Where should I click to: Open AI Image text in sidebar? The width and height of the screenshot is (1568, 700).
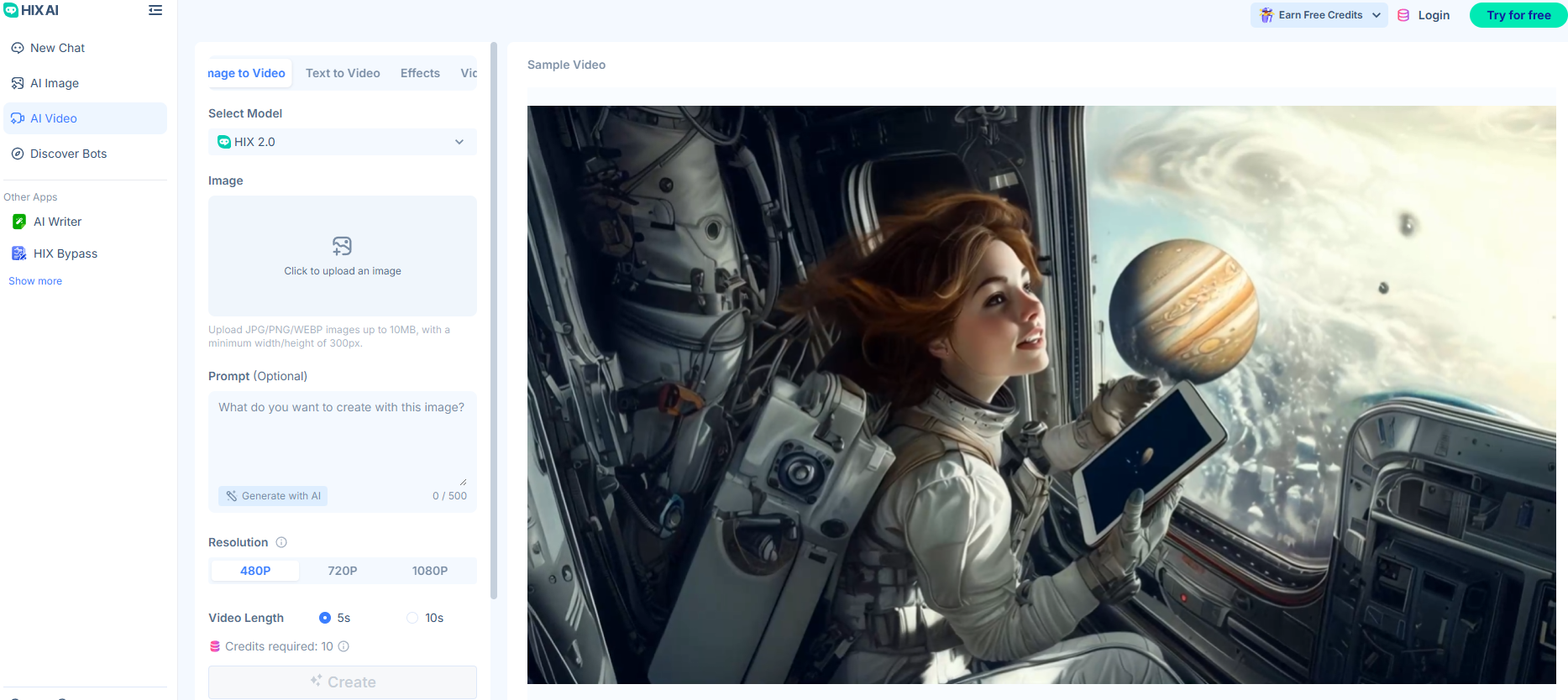(x=55, y=83)
